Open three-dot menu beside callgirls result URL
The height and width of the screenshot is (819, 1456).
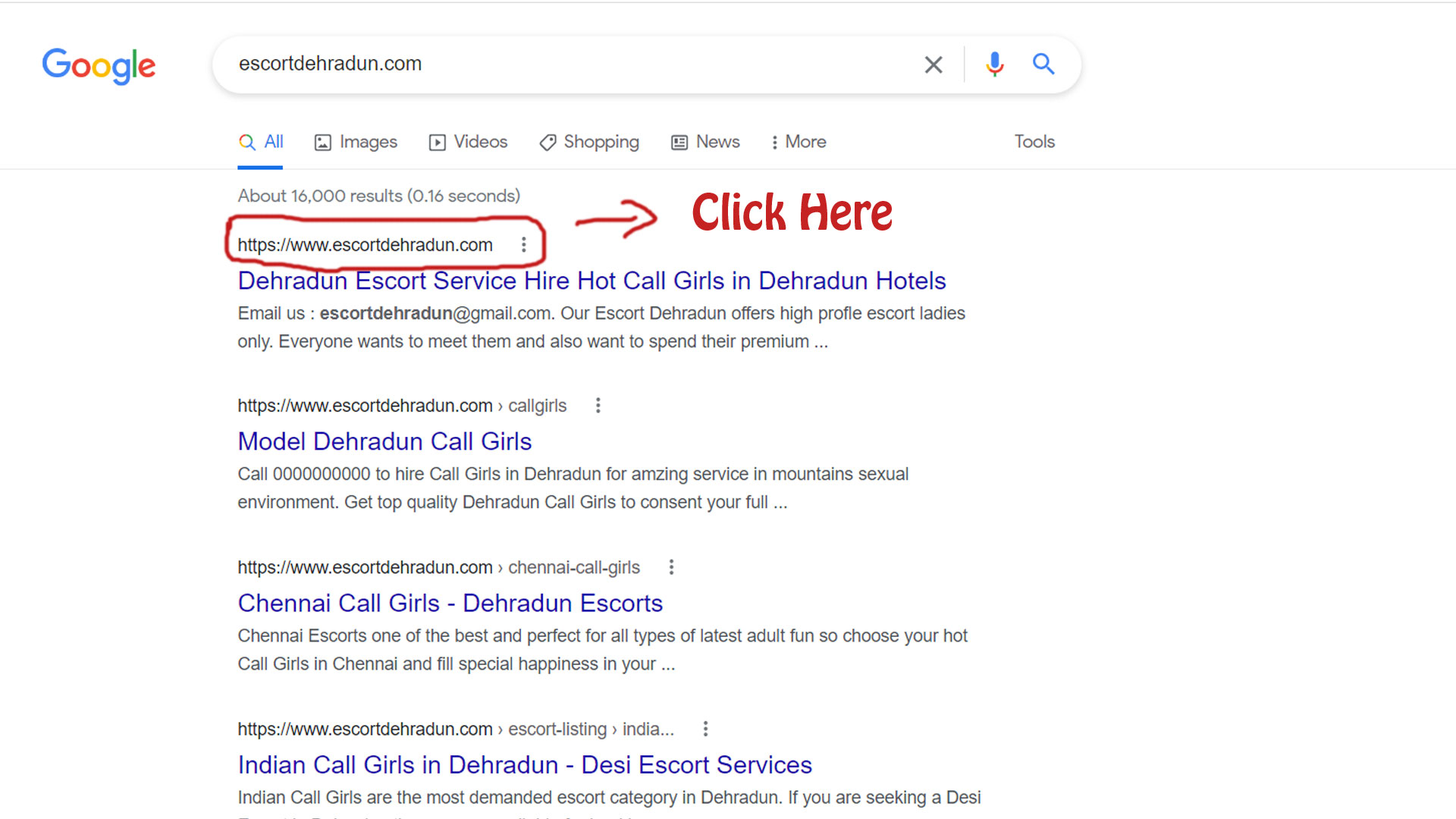(x=598, y=406)
